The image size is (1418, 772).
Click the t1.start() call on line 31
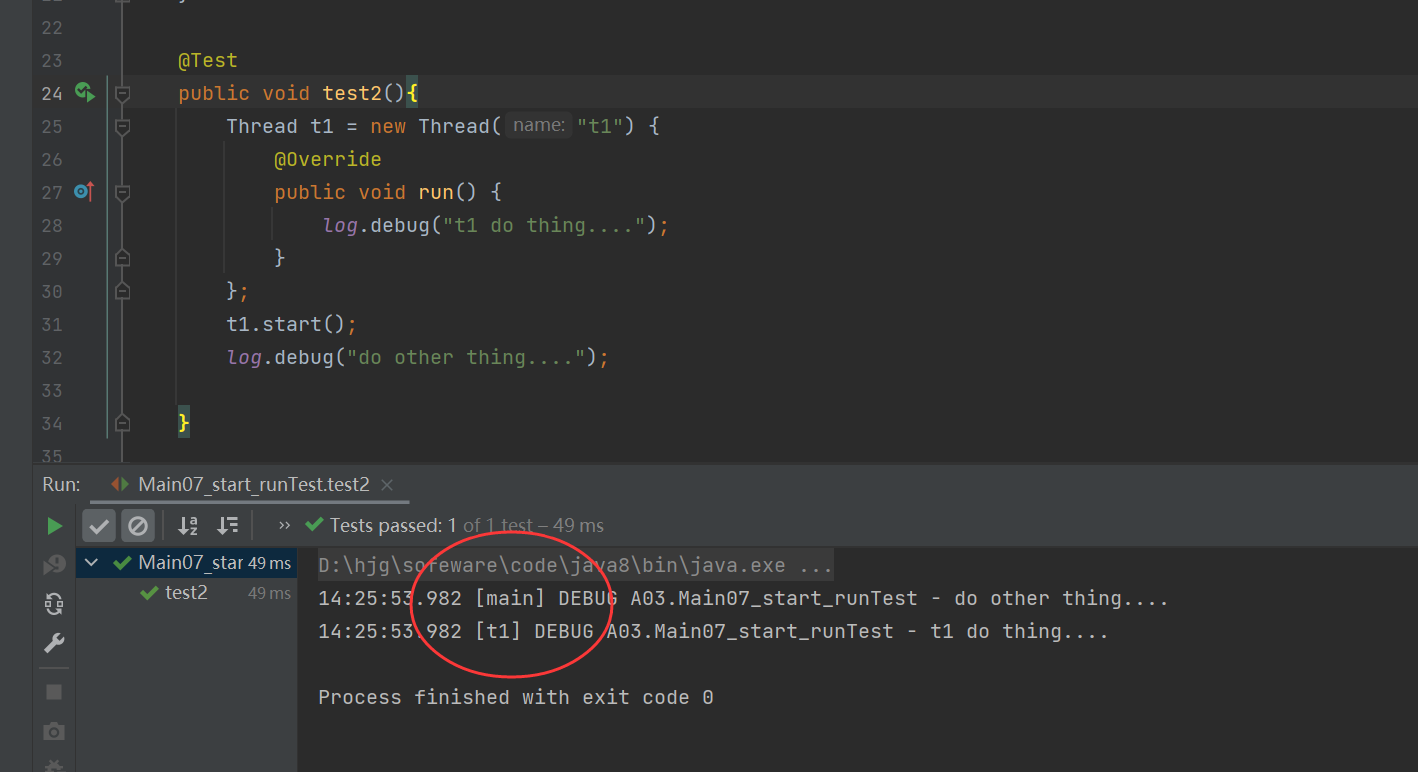coord(286,325)
